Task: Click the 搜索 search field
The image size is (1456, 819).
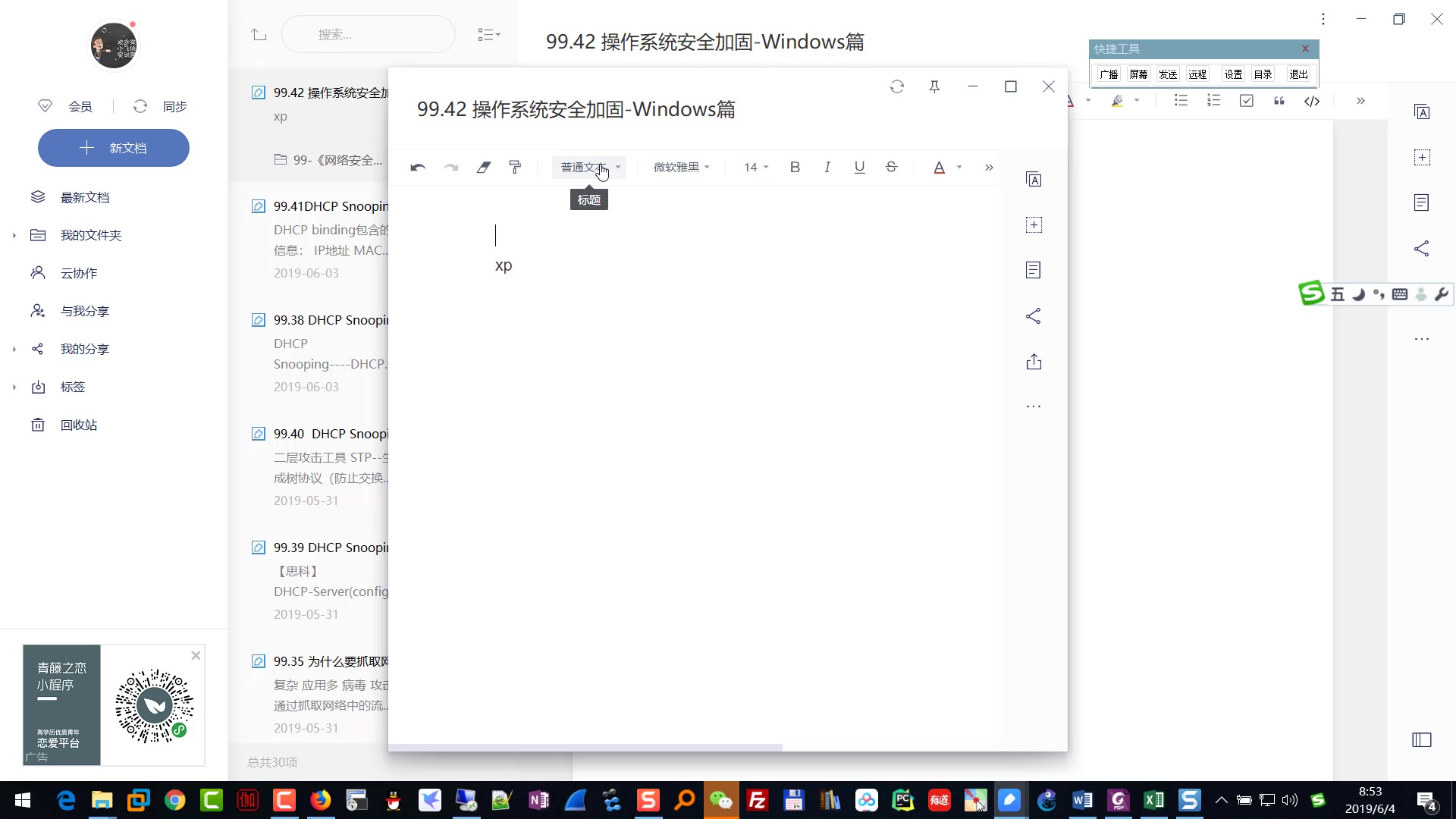Action: (x=368, y=35)
